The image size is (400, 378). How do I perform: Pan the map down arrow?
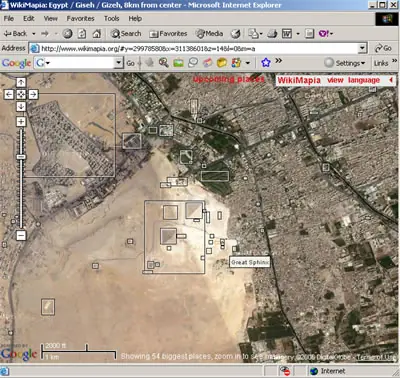21,107
